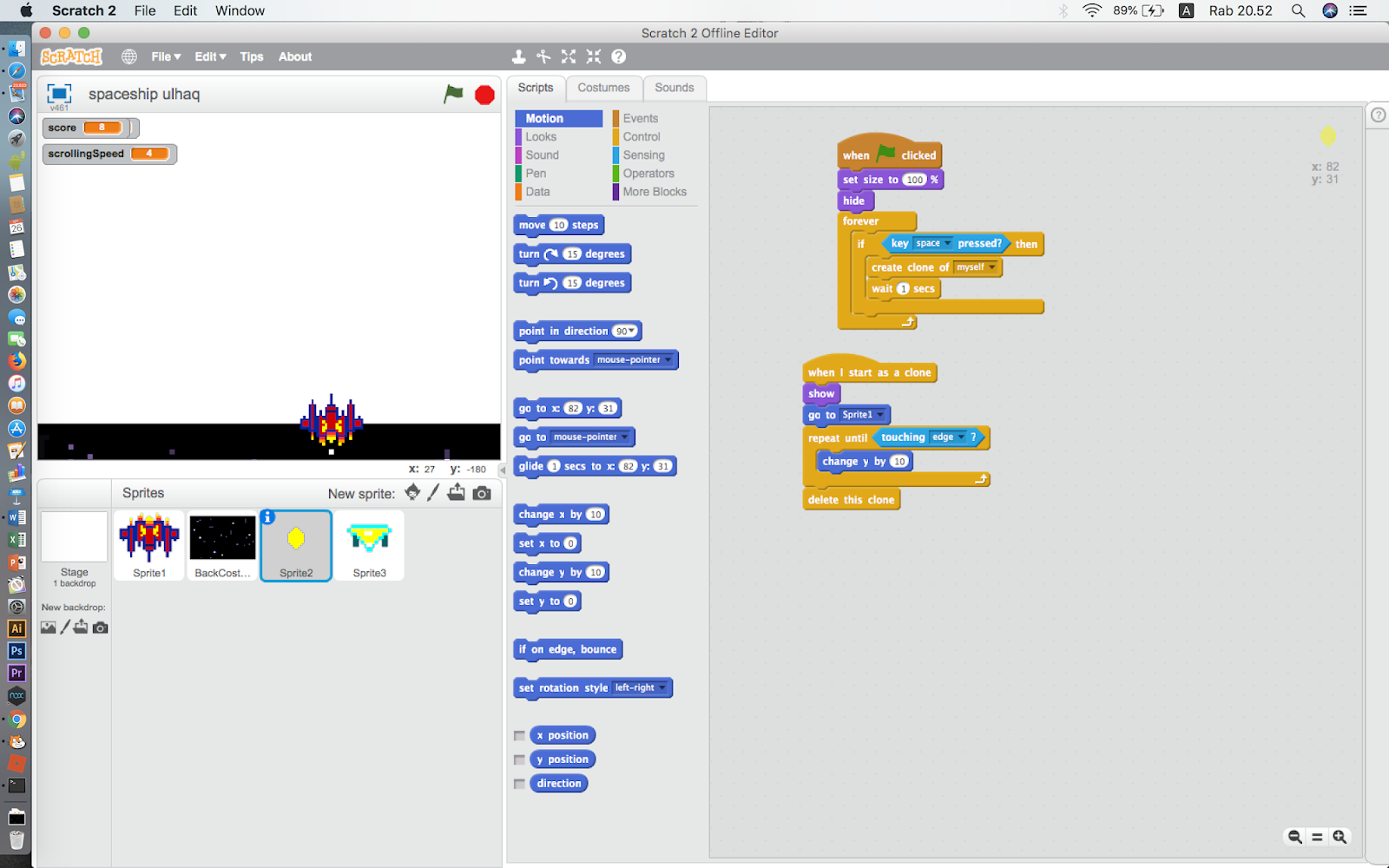Image resolution: width=1389 pixels, height=868 pixels.
Task: Select the duplicate stamp tool
Action: point(519,56)
